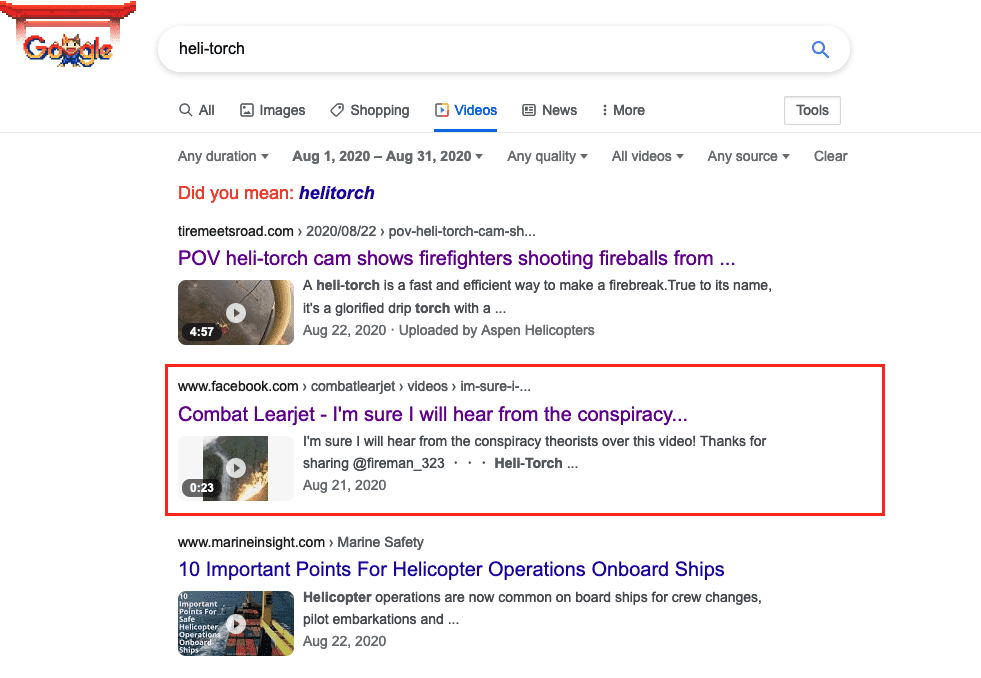Screen dimensions: 981x678
Task: Follow the 'helitorch' spelling suggestion
Action: point(337,193)
